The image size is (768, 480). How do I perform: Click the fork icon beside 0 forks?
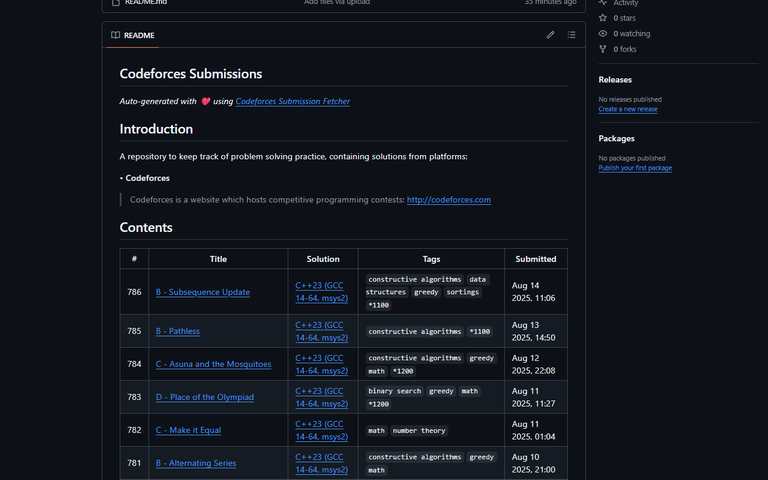603,49
